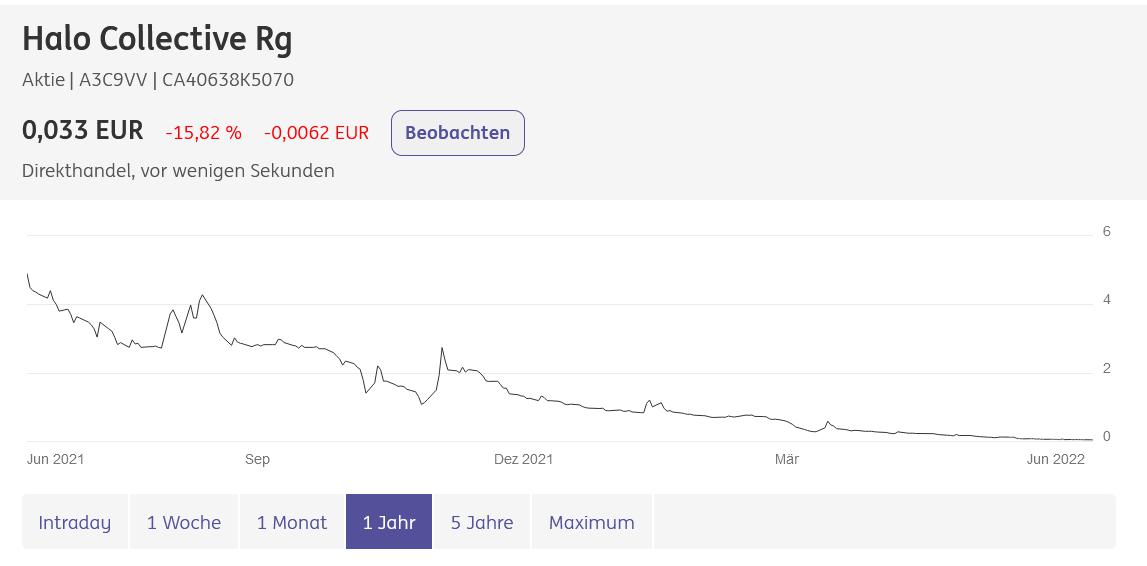Click the Direkthandel timestamp text

click(178, 171)
